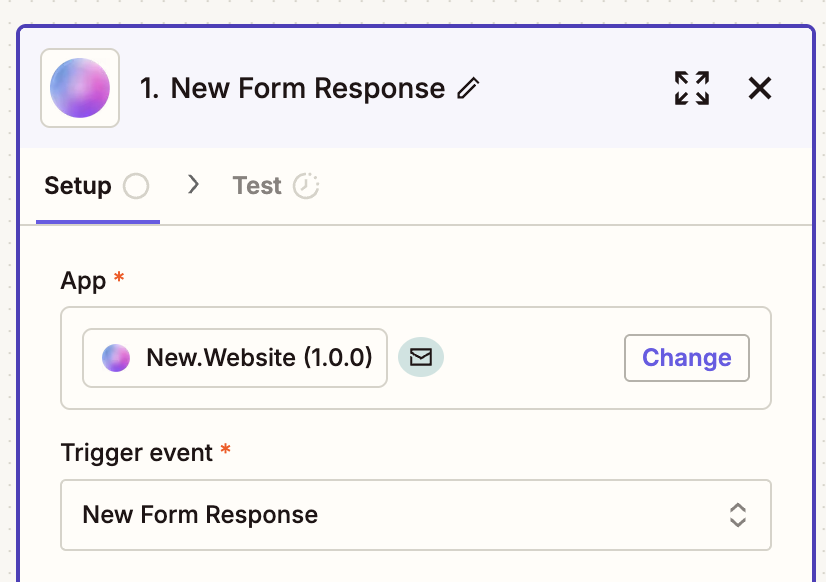Click the chevron between Setup and Test
Screen dimensions: 826x582
coord(194,185)
